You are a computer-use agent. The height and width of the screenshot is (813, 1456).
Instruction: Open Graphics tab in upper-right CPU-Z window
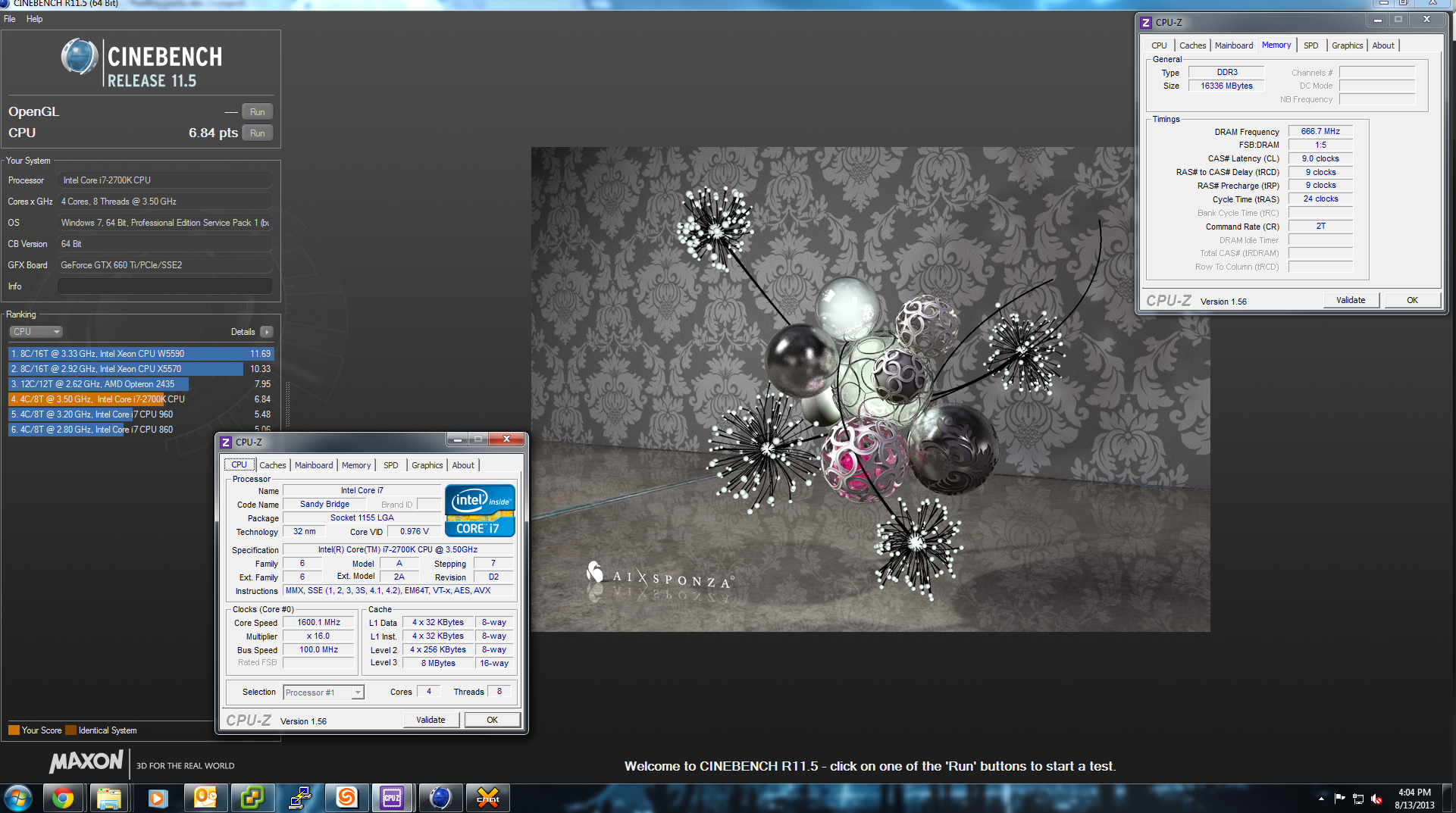1348,45
